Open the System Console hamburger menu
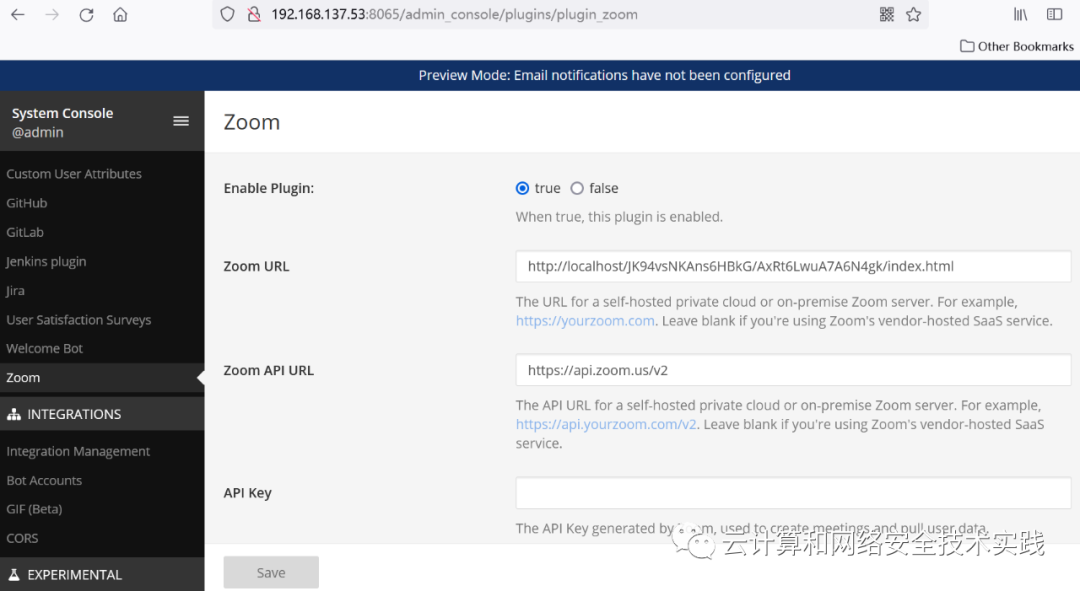 [180, 121]
